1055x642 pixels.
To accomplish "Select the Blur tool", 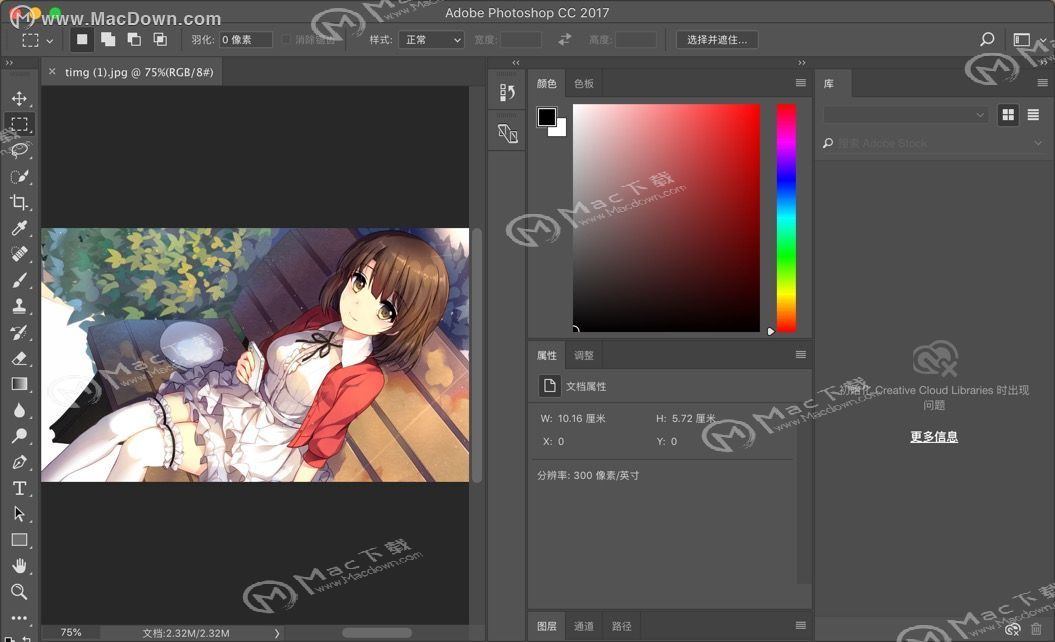I will pyautogui.click(x=19, y=410).
